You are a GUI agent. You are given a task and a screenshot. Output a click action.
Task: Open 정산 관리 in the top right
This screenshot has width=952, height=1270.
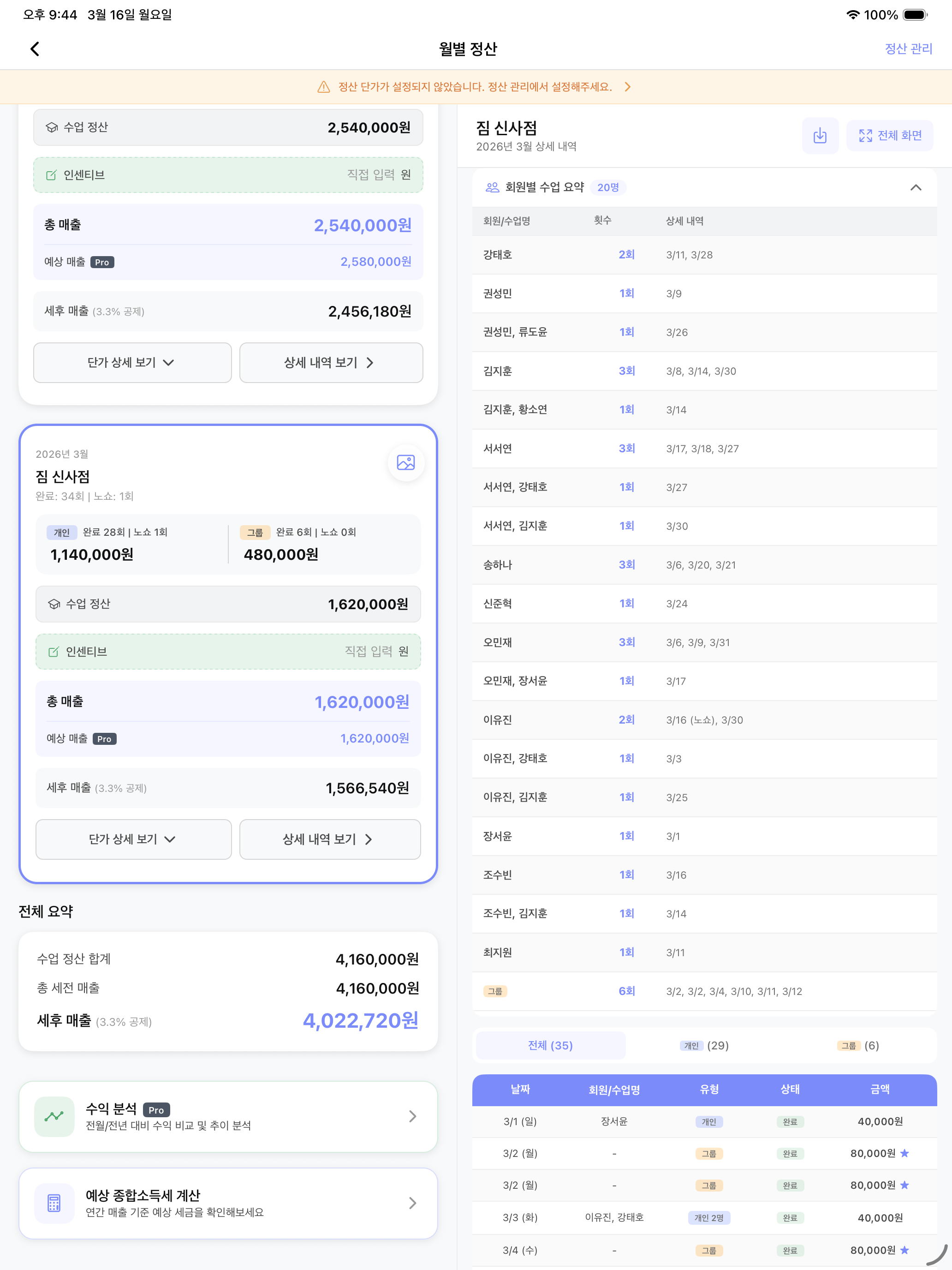click(908, 49)
